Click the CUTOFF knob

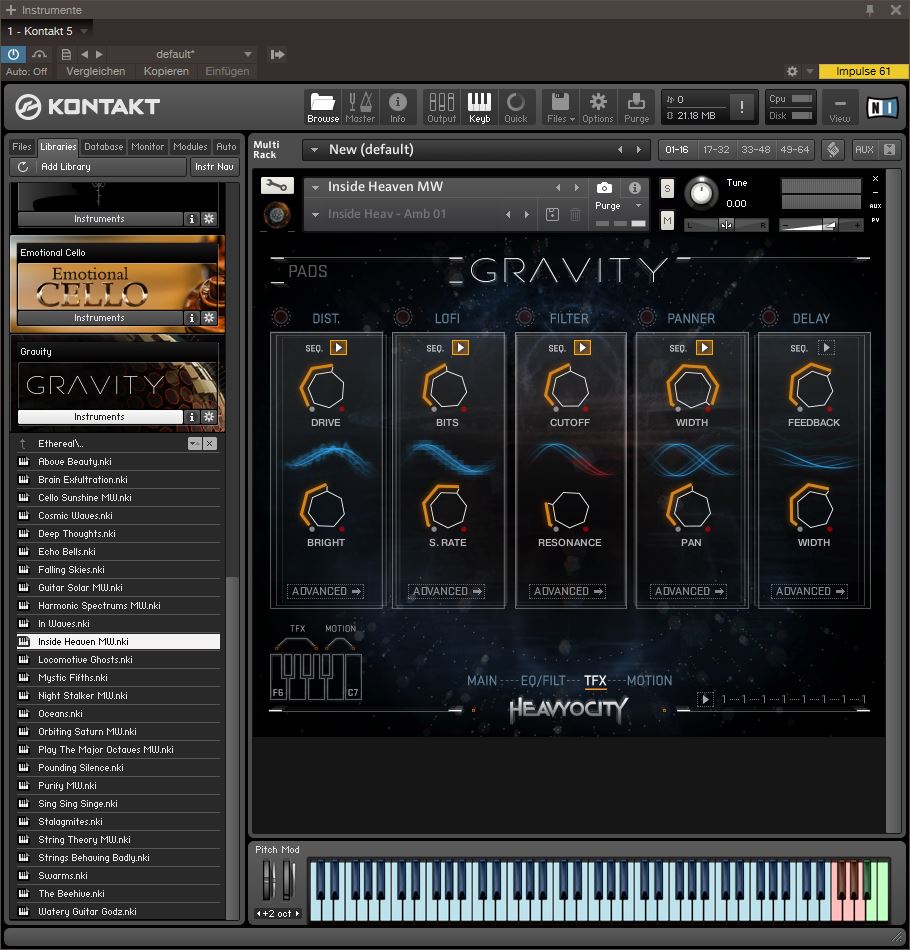click(x=568, y=388)
